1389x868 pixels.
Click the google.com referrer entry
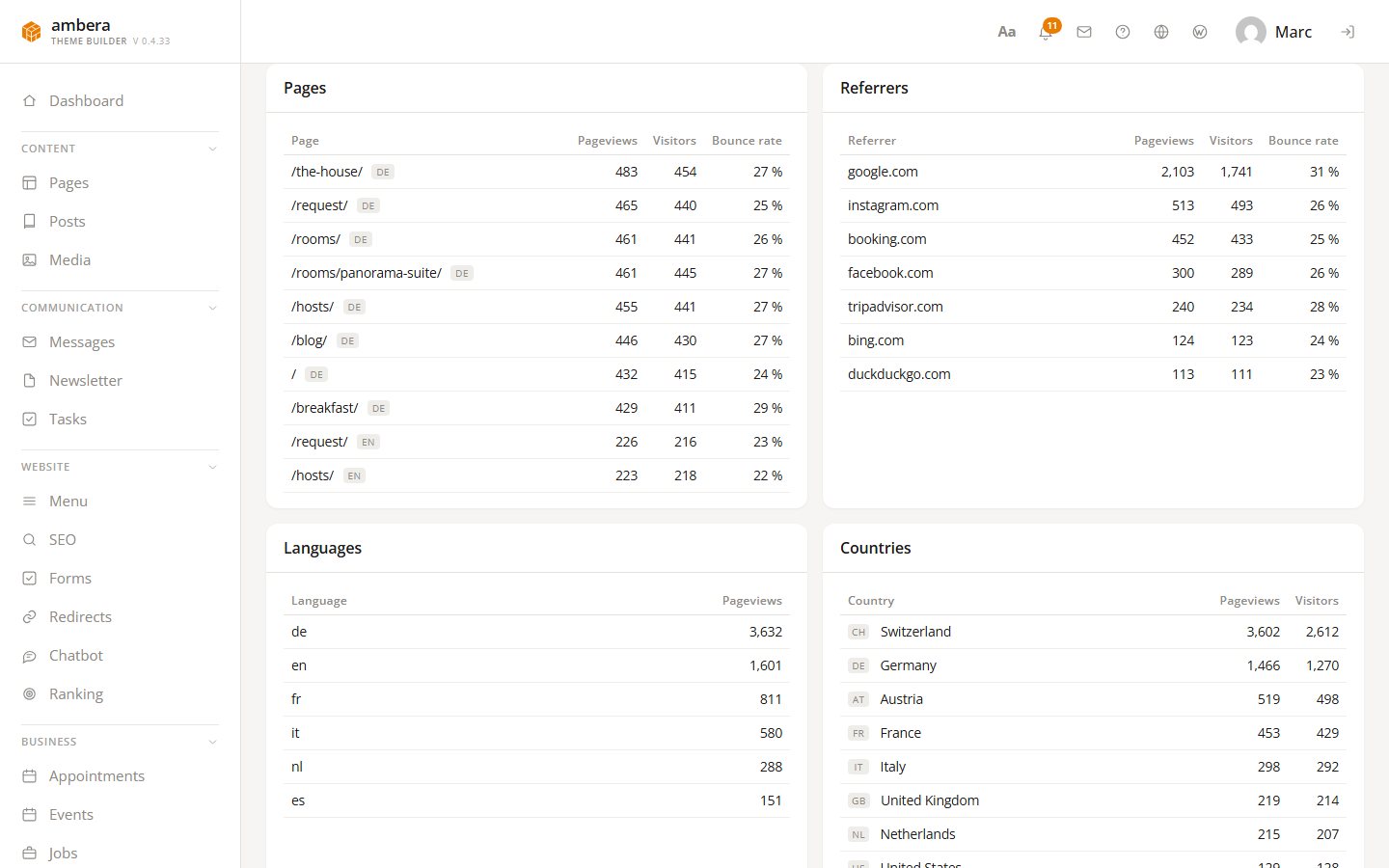click(x=883, y=172)
